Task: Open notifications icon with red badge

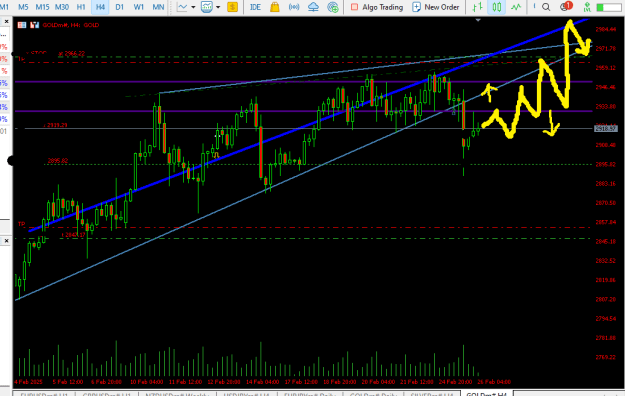Action: point(566,6)
